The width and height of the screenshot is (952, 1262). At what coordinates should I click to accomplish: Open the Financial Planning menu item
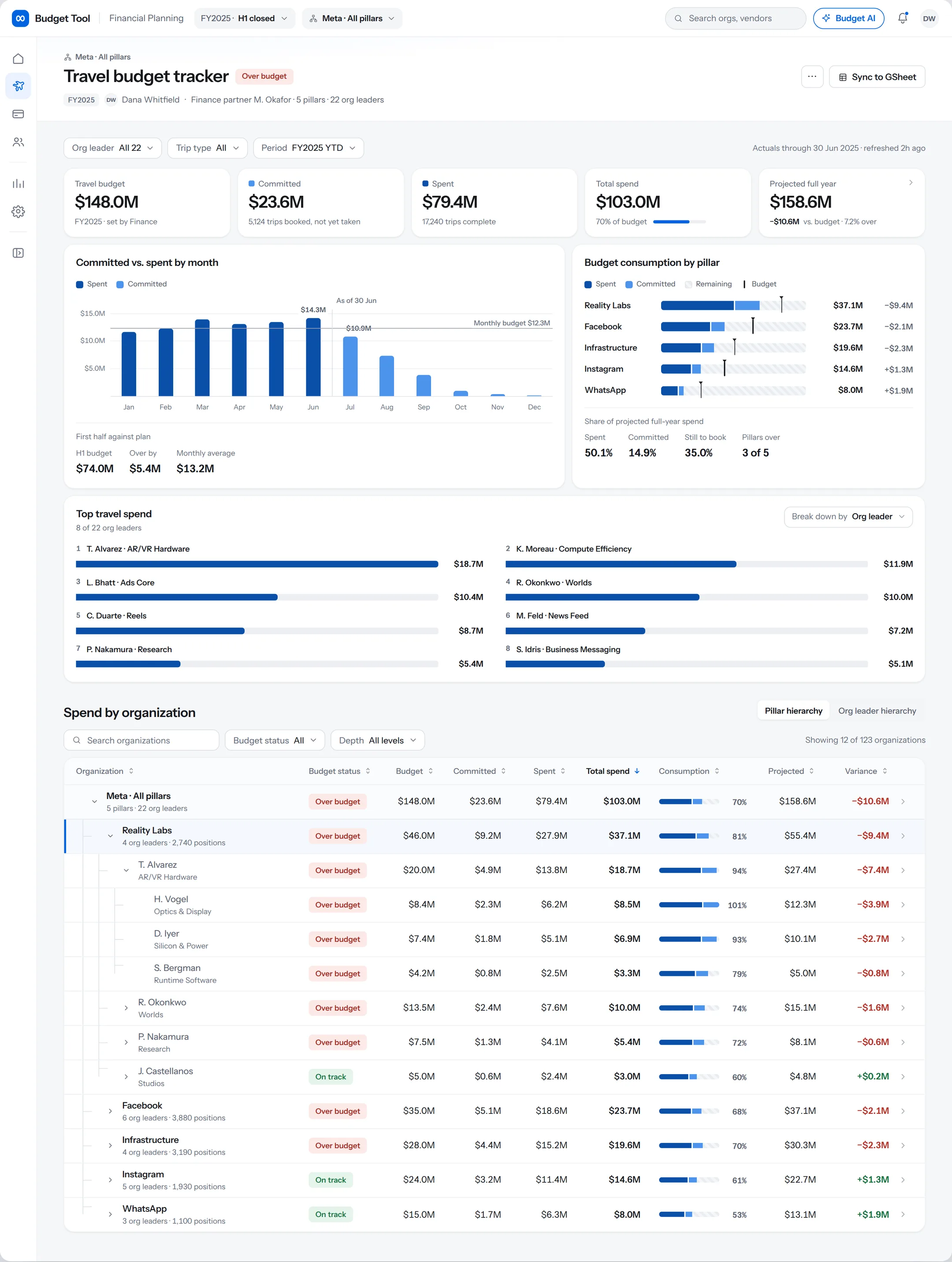click(x=146, y=18)
